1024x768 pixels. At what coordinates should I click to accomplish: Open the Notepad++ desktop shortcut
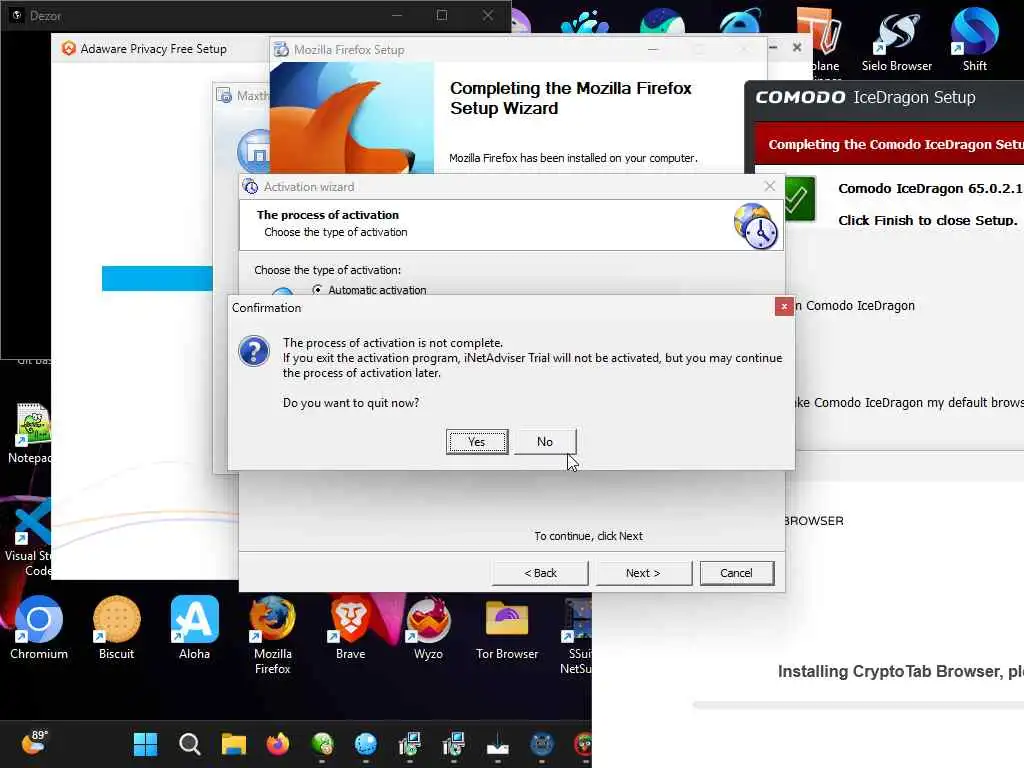tap(29, 434)
